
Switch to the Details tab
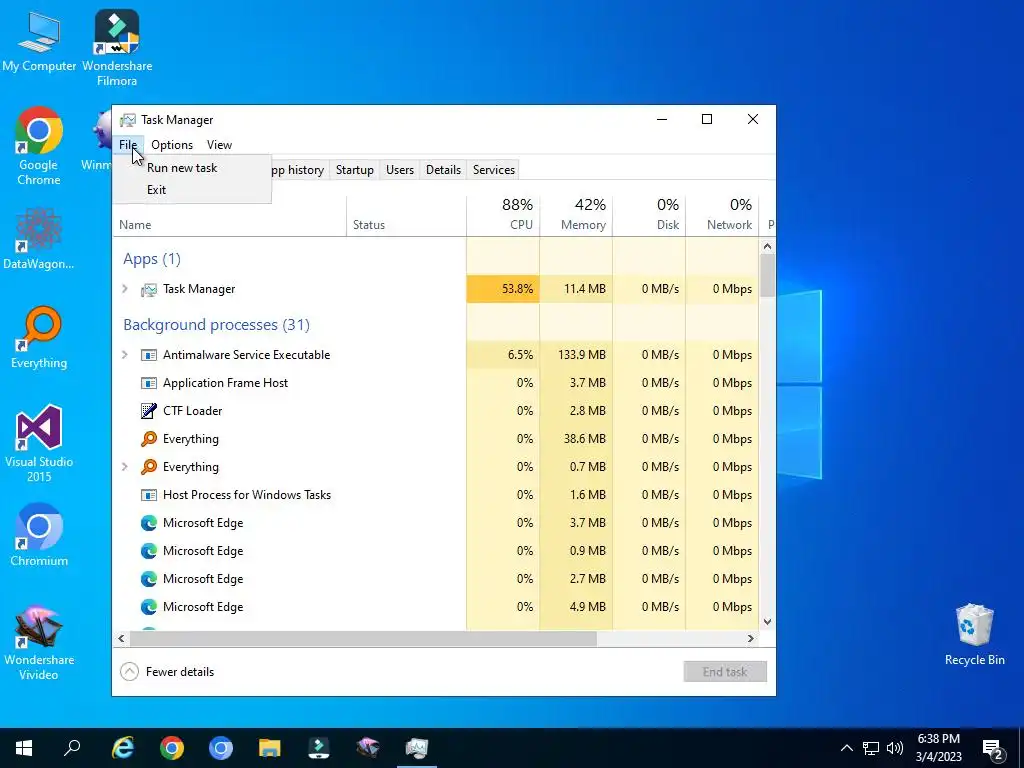click(x=443, y=170)
